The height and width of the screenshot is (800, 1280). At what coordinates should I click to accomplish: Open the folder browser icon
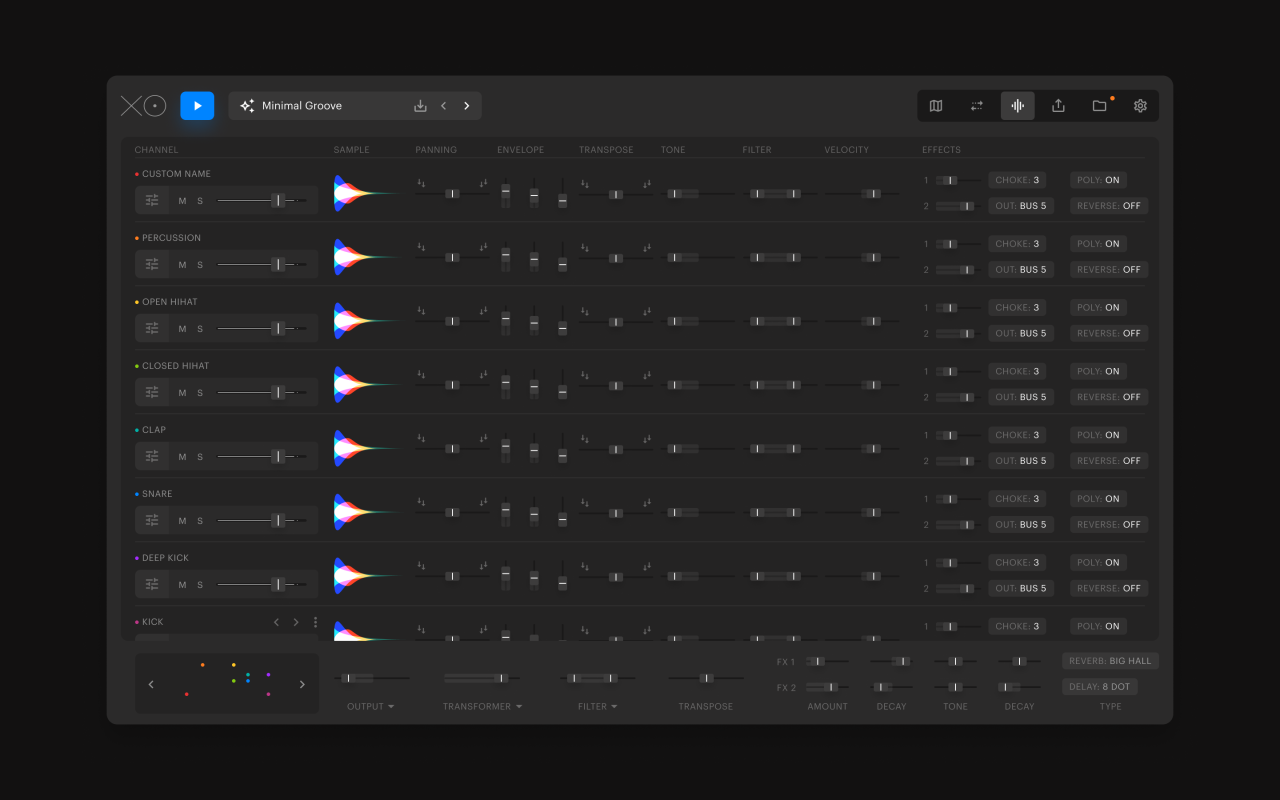(1099, 106)
